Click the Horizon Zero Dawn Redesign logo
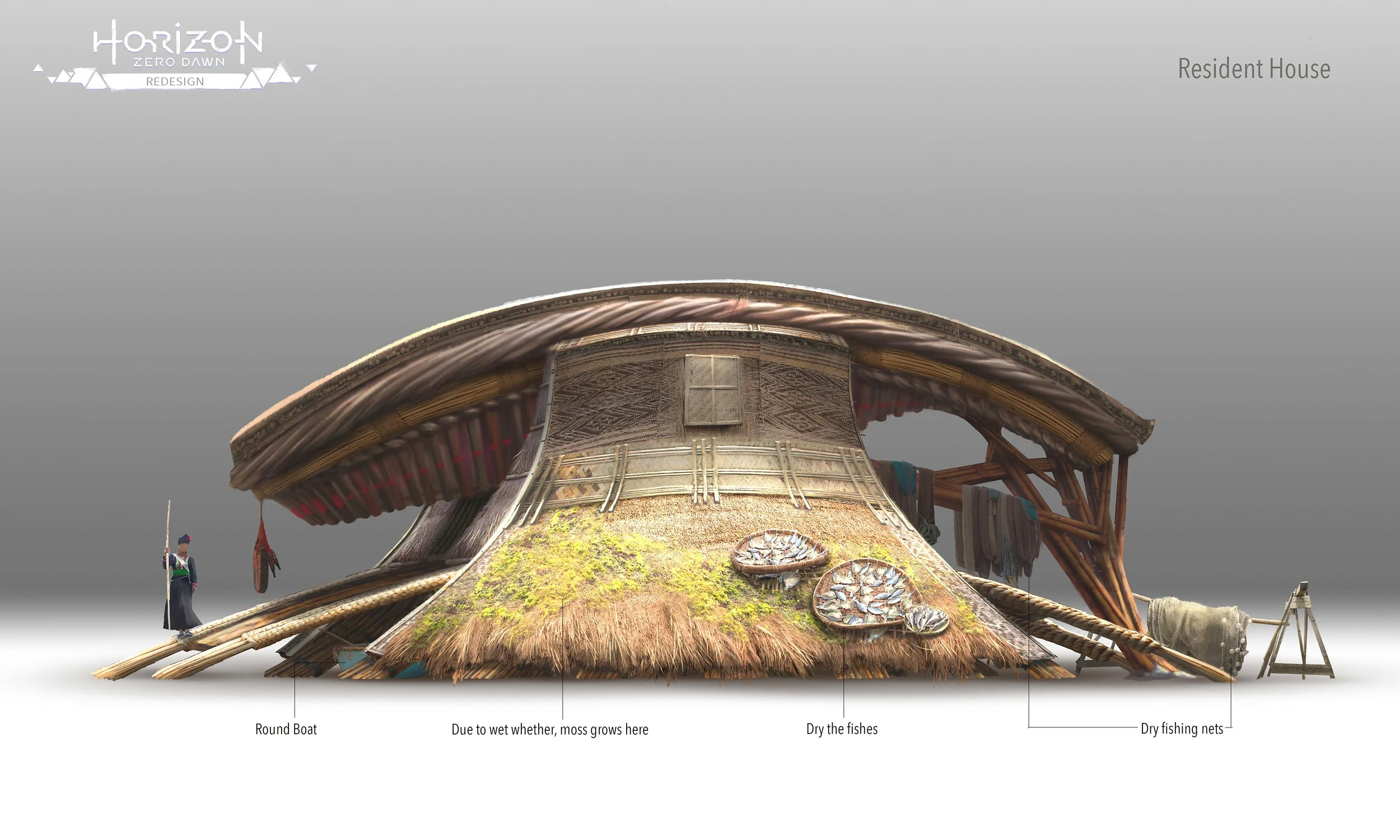 pyautogui.click(x=175, y=55)
